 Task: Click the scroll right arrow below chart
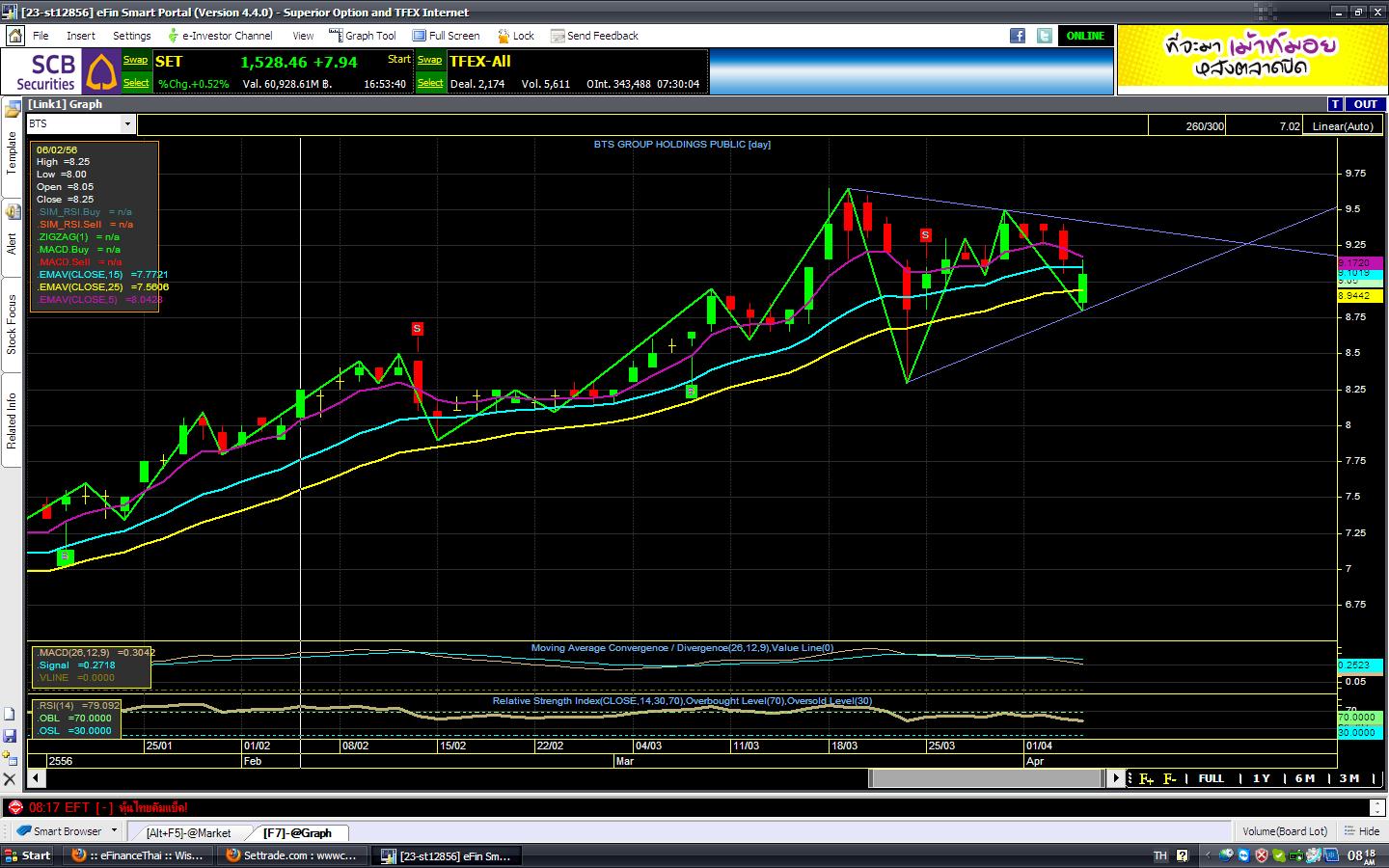[1116, 777]
